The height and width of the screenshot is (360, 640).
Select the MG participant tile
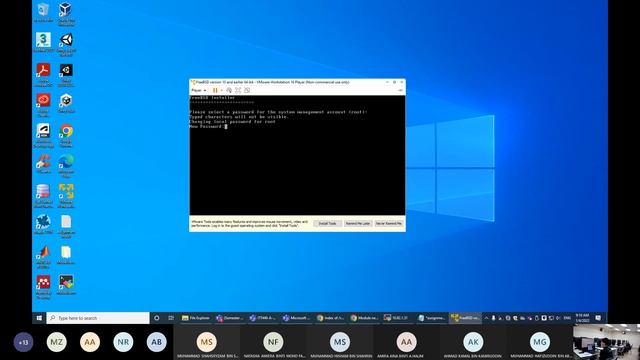[x=540, y=342]
